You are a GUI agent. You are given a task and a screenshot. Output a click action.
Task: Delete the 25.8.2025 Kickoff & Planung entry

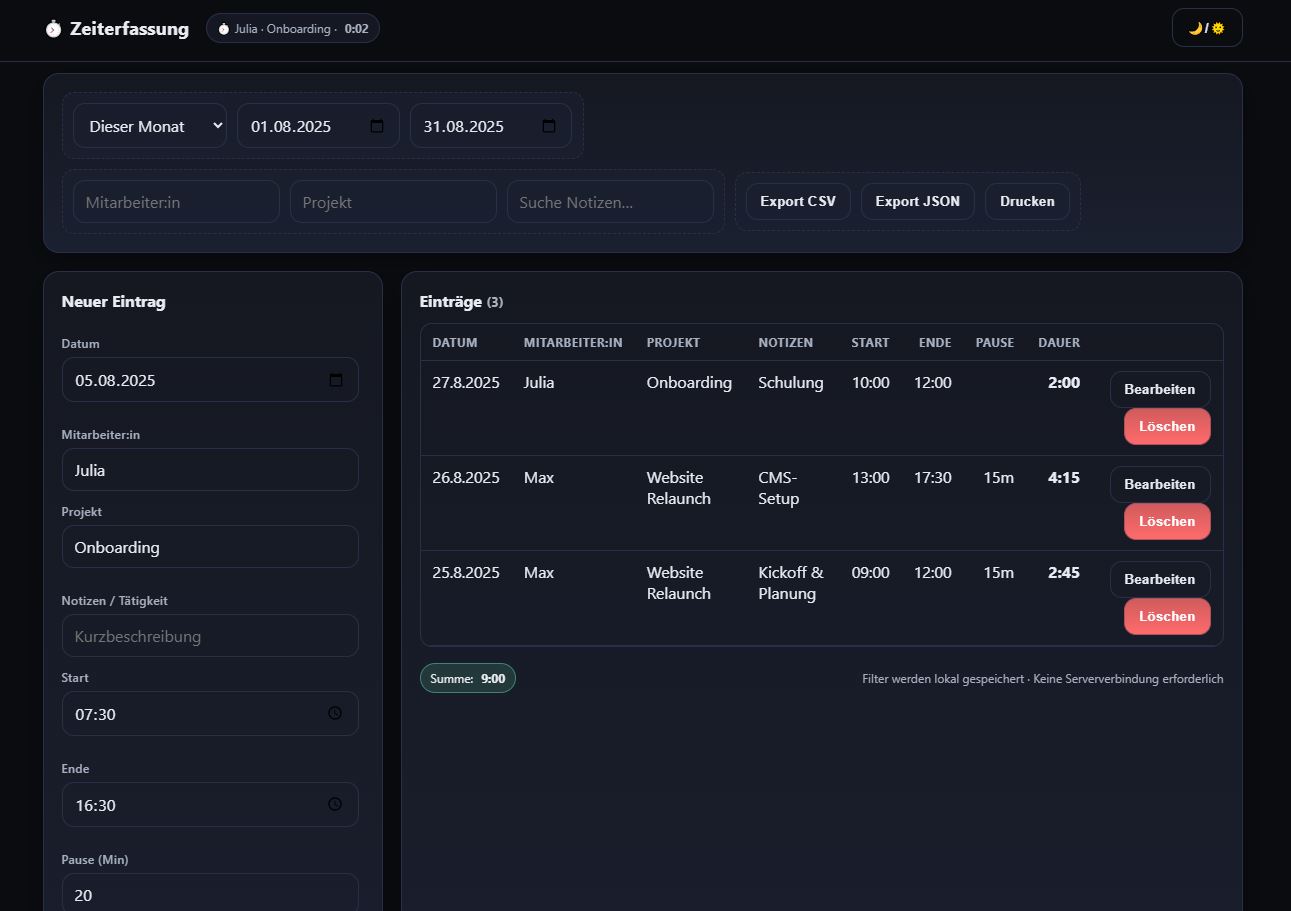point(1166,616)
